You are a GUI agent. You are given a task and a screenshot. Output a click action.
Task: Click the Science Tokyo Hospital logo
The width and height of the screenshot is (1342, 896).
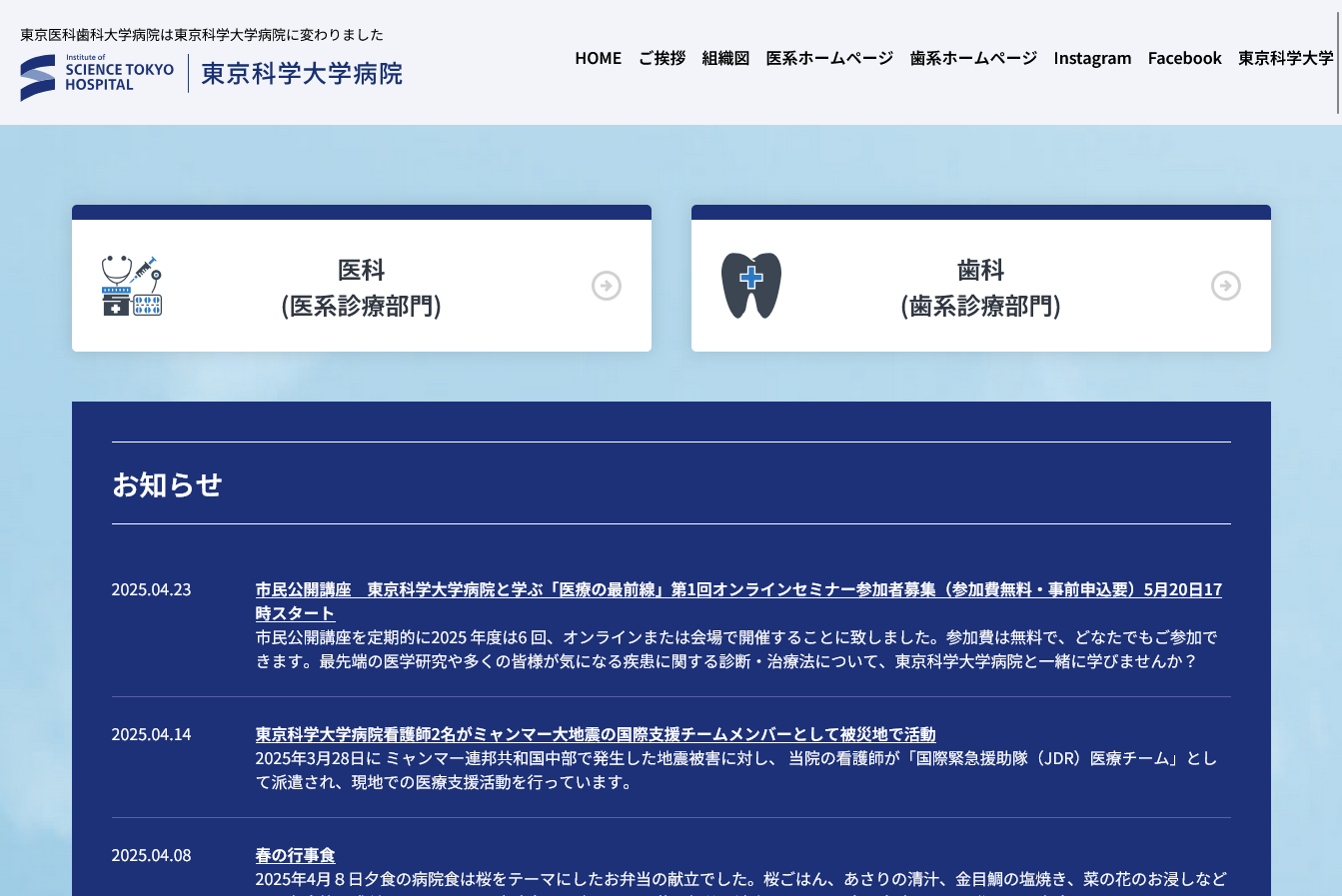coord(97,77)
